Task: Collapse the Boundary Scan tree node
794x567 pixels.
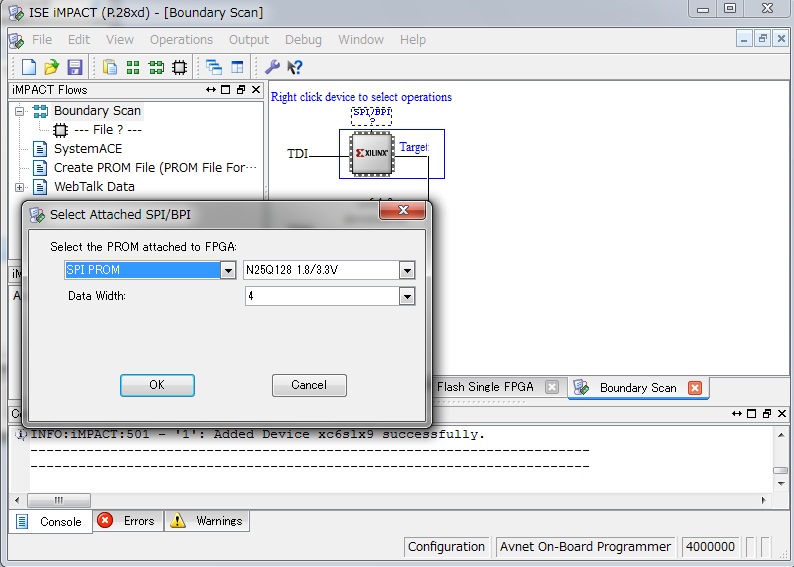Action: (19, 111)
